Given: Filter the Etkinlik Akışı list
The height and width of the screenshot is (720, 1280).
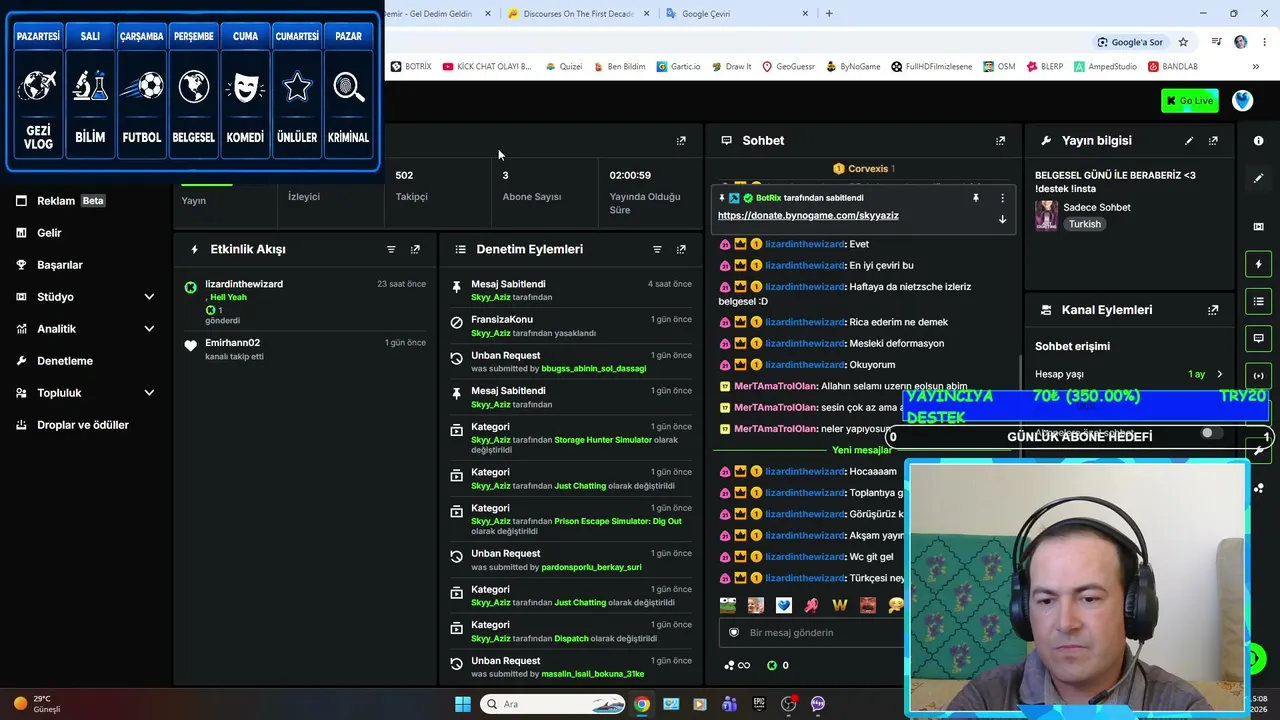Looking at the screenshot, I should pos(391,249).
